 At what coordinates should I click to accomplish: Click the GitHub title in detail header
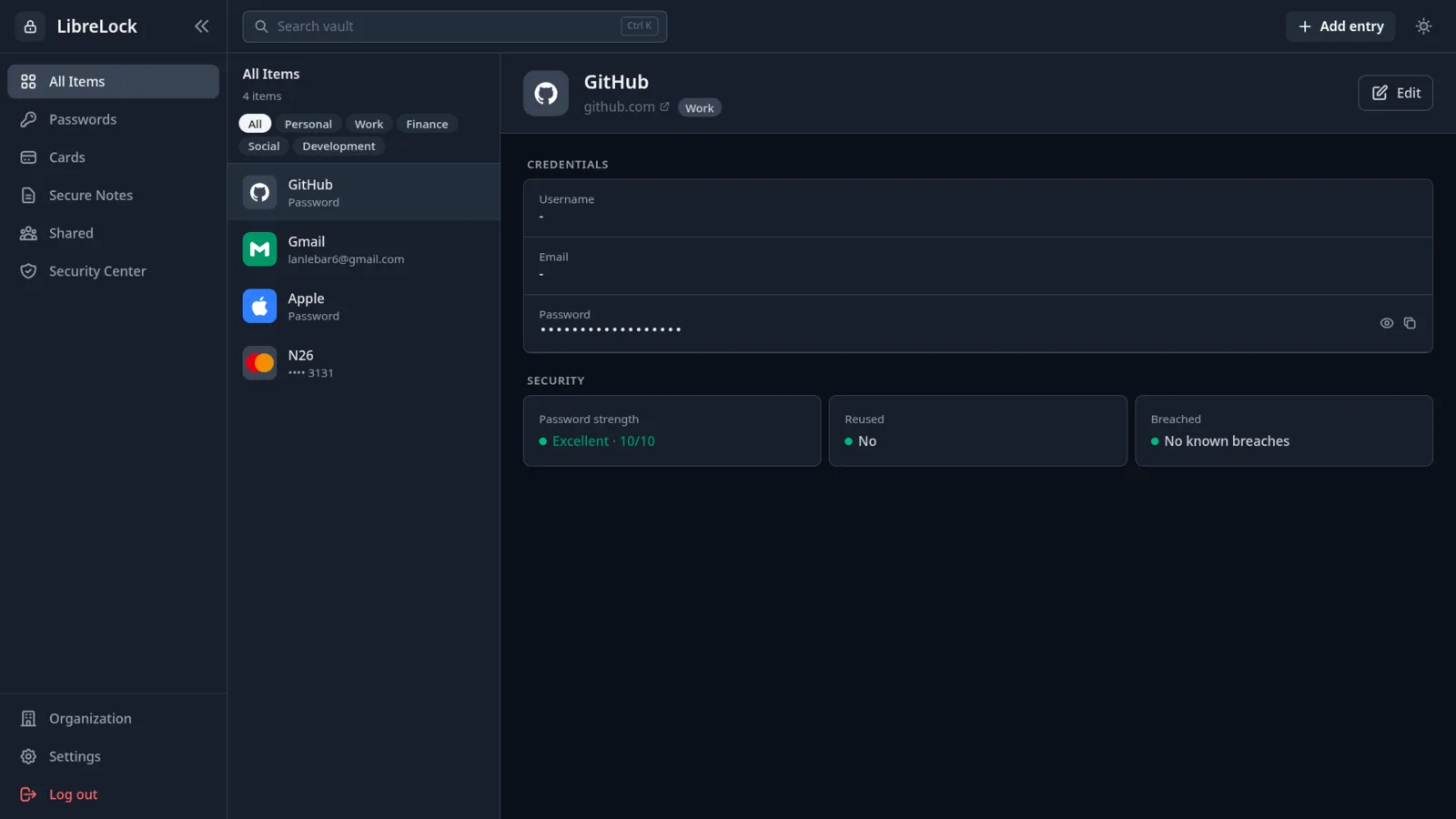point(616,82)
